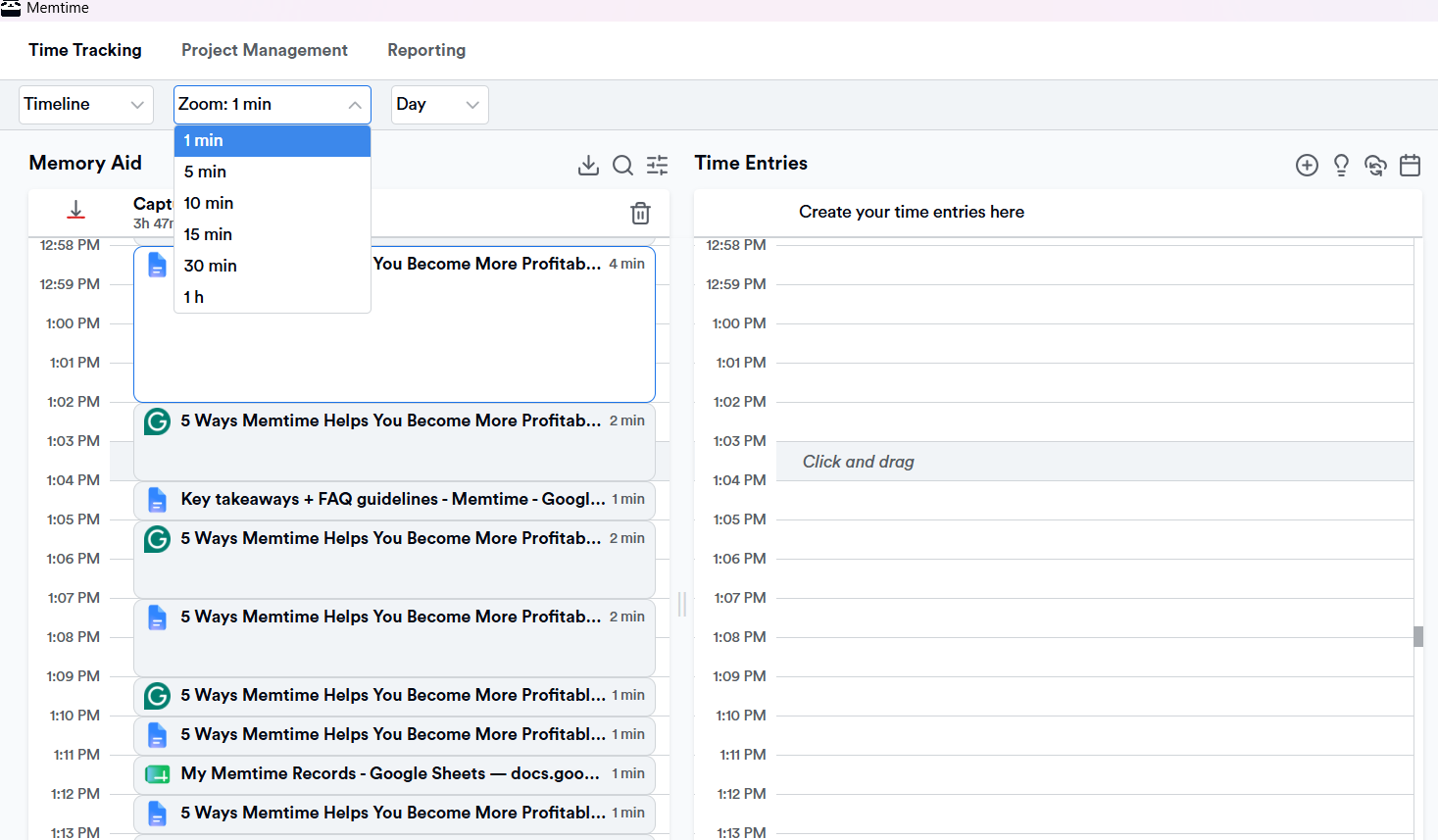1438x840 pixels.
Task: Click the 'Click and drag' time entry slot
Action: click(x=1095, y=462)
